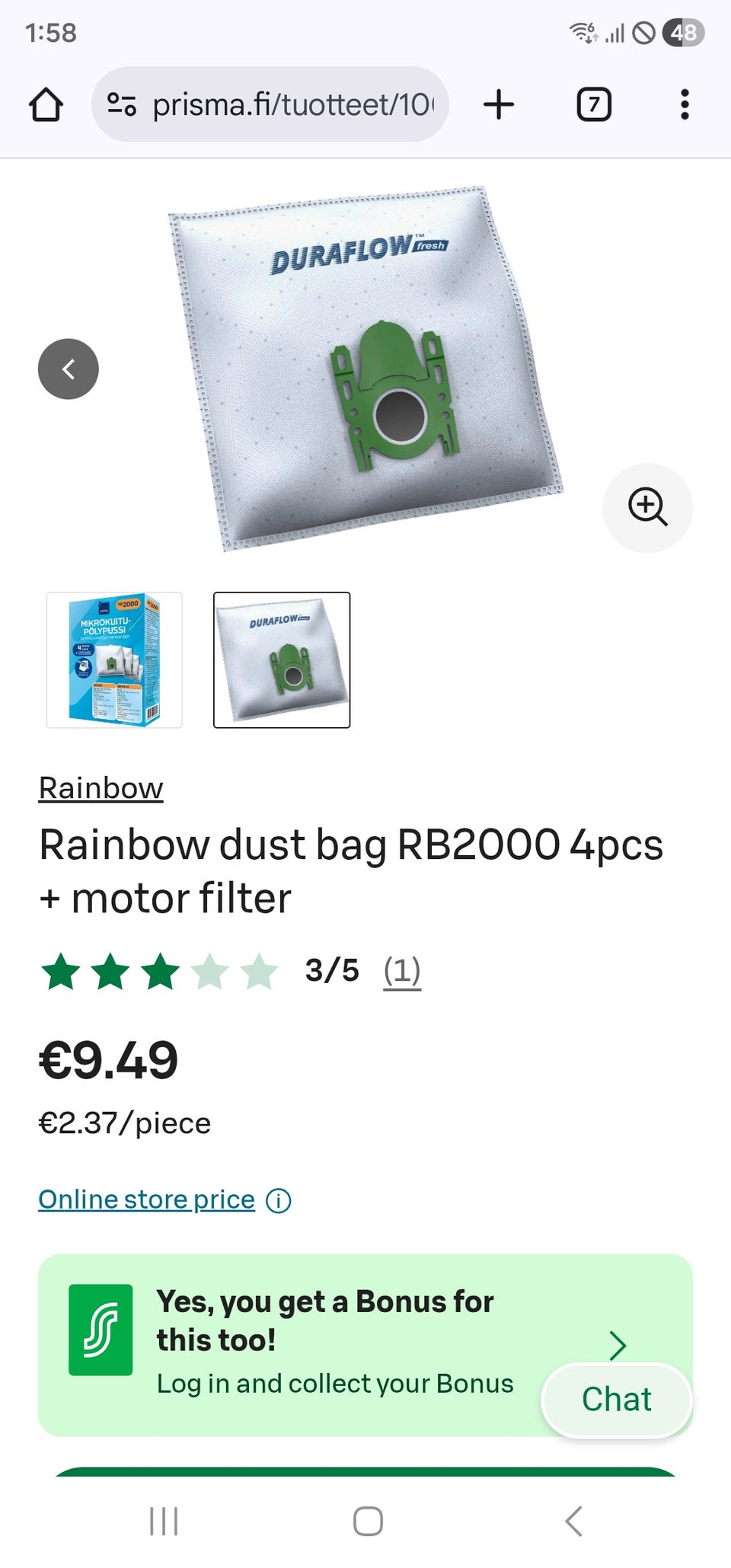The width and height of the screenshot is (731, 1568).
Task: Open the Chat button
Action: pyautogui.click(x=617, y=1400)
